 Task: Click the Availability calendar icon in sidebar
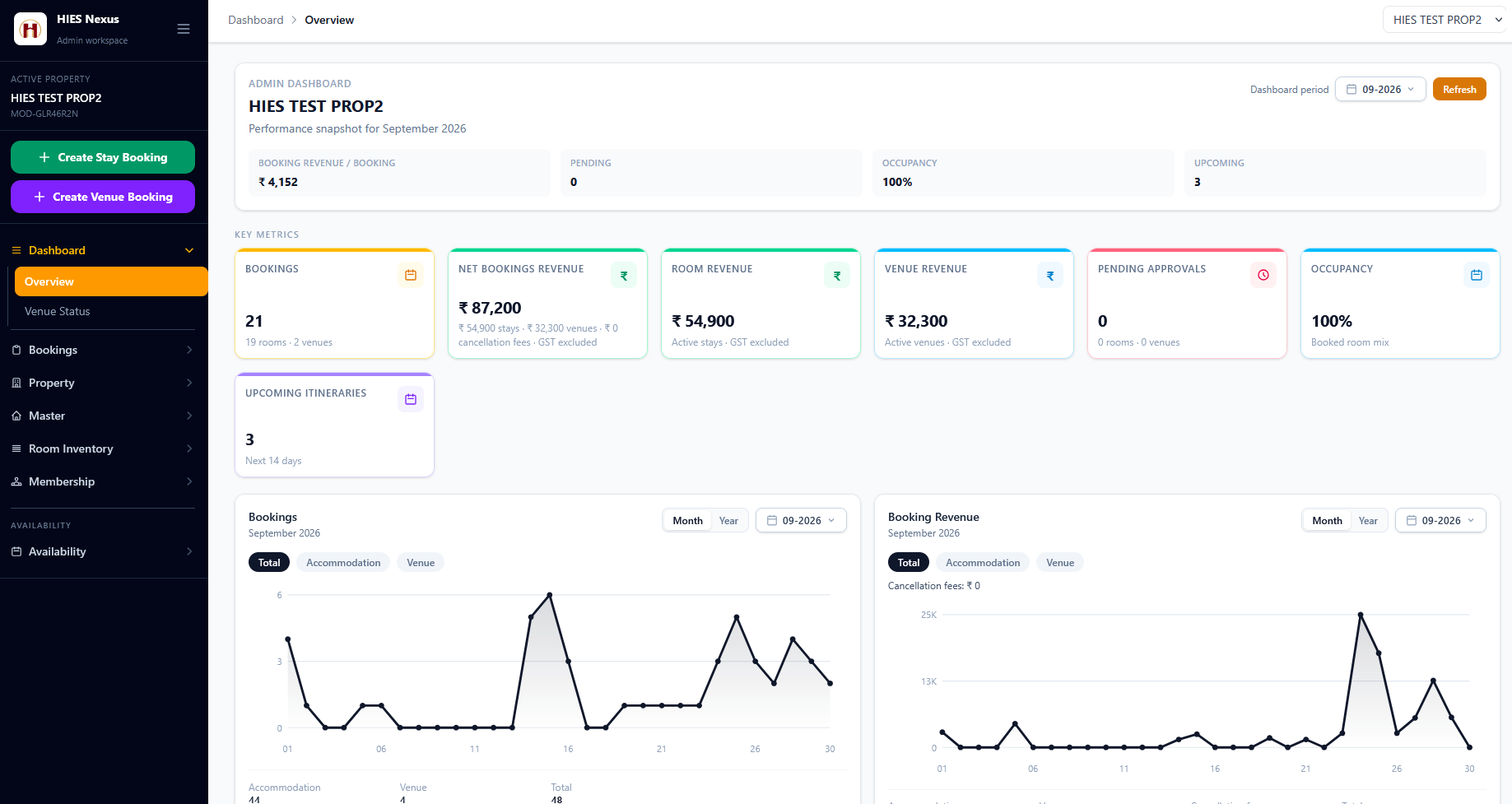click(x=16, y=551)
